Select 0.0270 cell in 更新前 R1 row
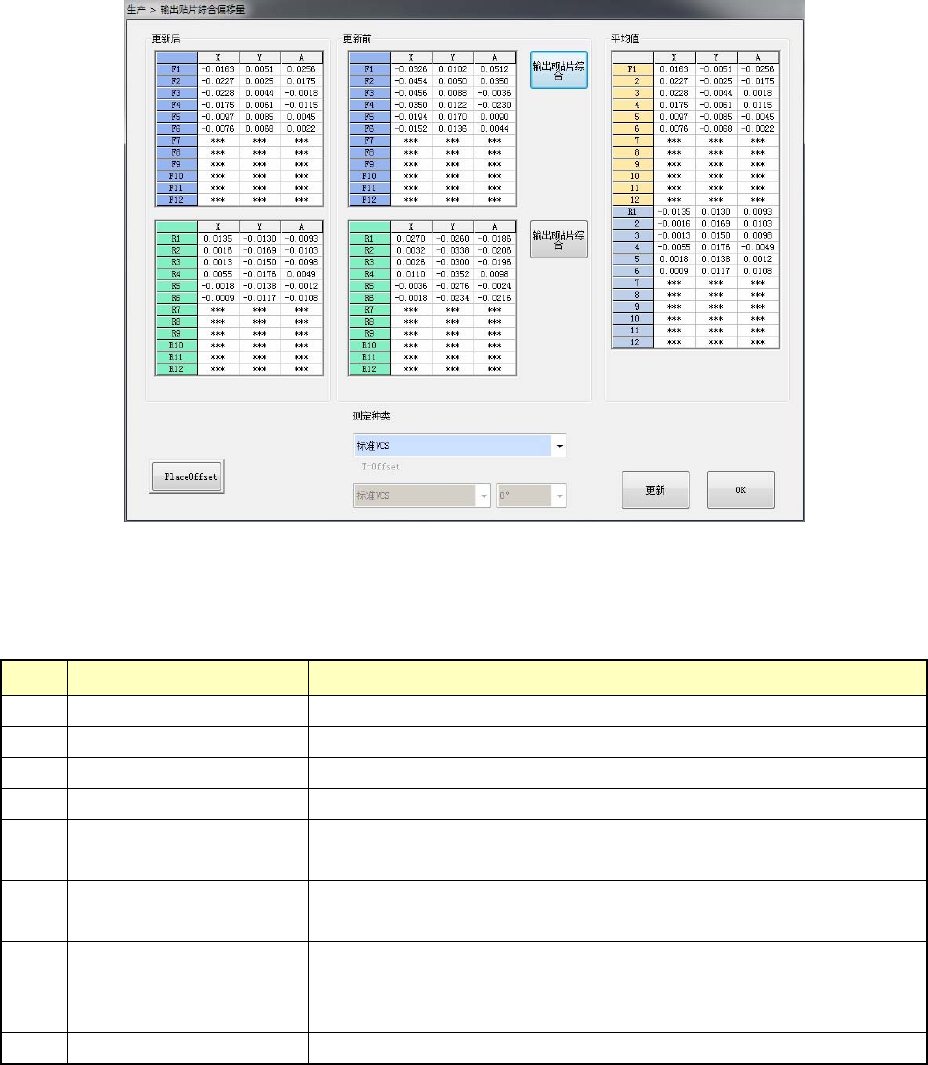Viewport: 928px width, 1065px height. (411, 239)
